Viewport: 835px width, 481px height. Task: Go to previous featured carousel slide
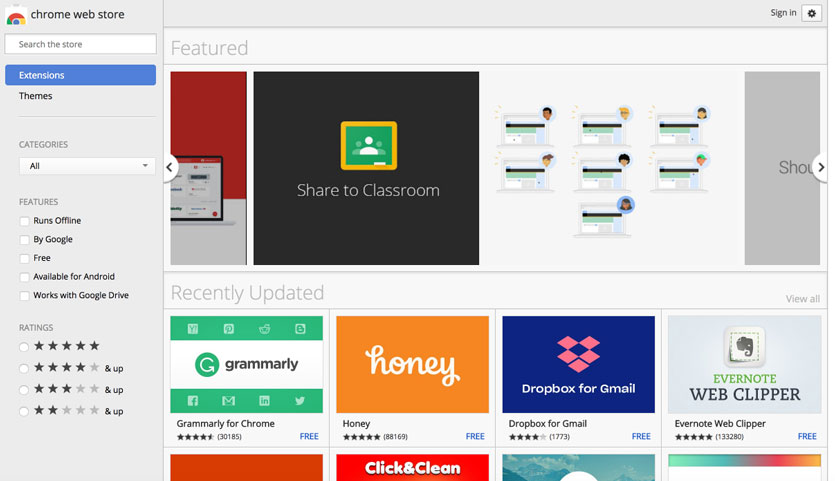[x=170, y=167]
